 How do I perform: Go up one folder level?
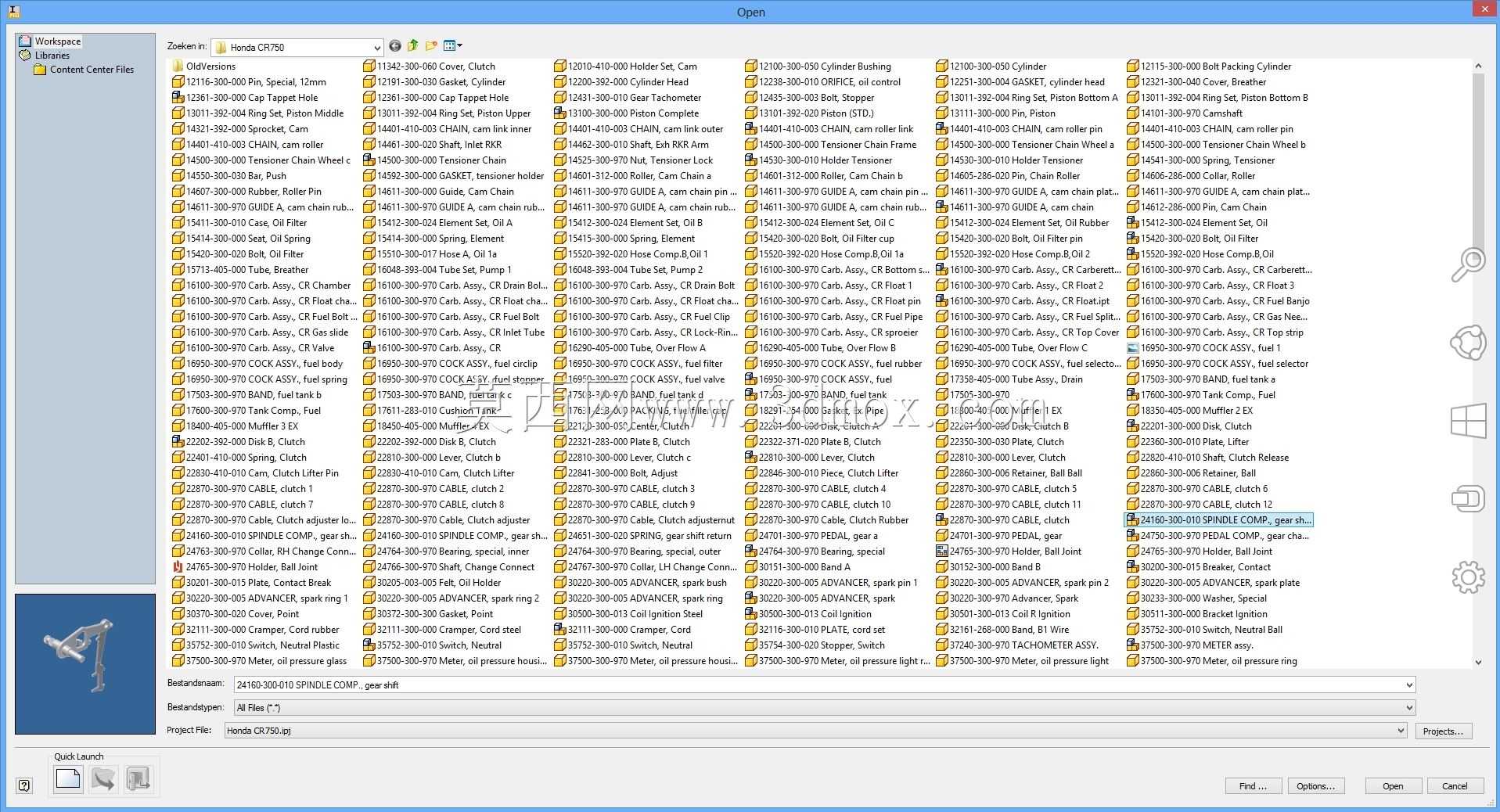[413, 46]
